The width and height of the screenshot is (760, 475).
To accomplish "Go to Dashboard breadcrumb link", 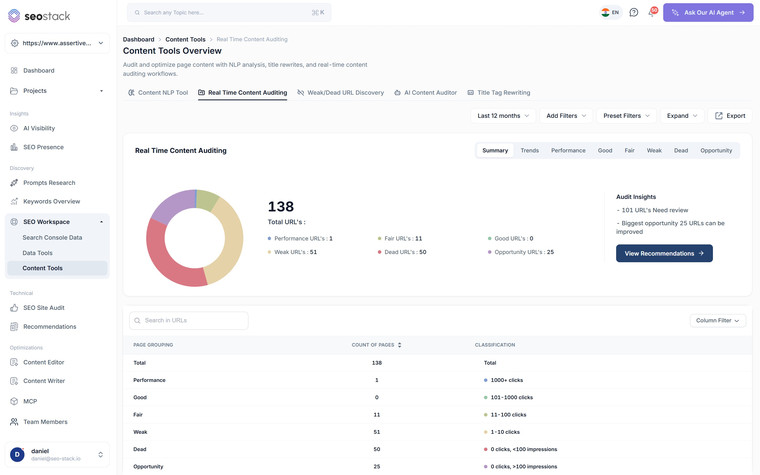I will (x=138, y=40).
